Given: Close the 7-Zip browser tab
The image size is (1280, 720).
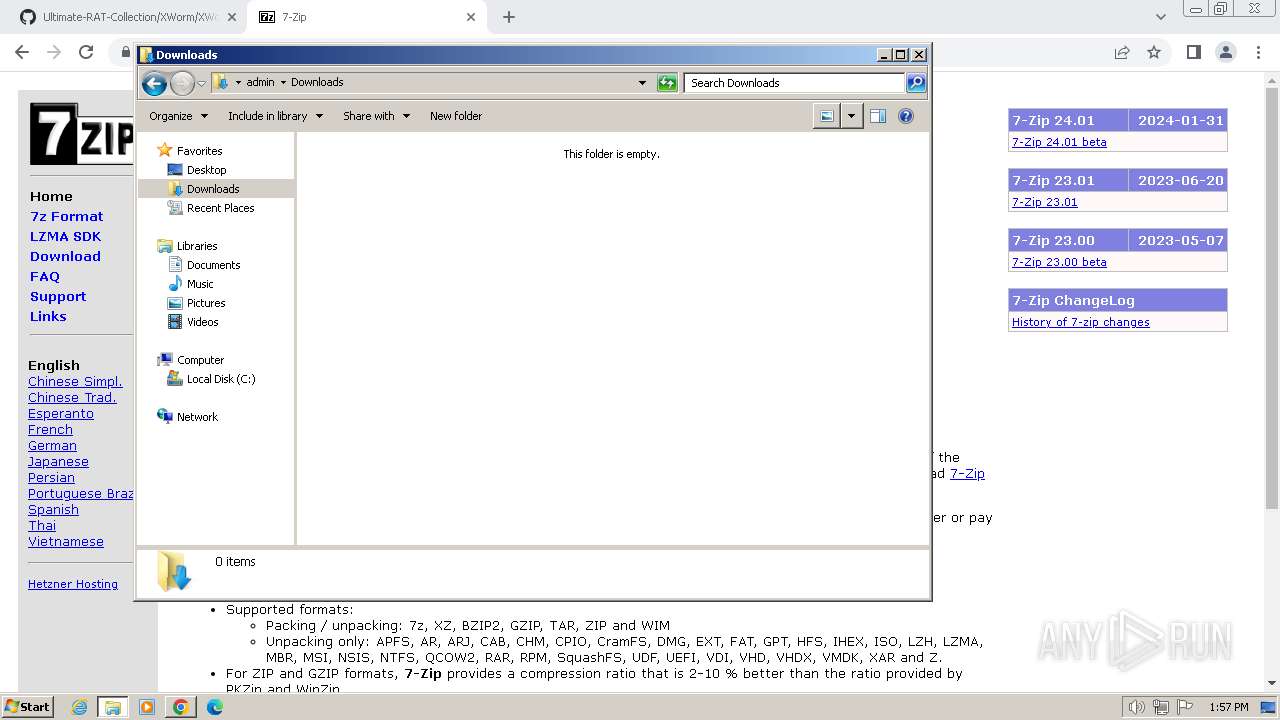Looking at the screenshot, I should pyautogui.click(x=470, y=17).
